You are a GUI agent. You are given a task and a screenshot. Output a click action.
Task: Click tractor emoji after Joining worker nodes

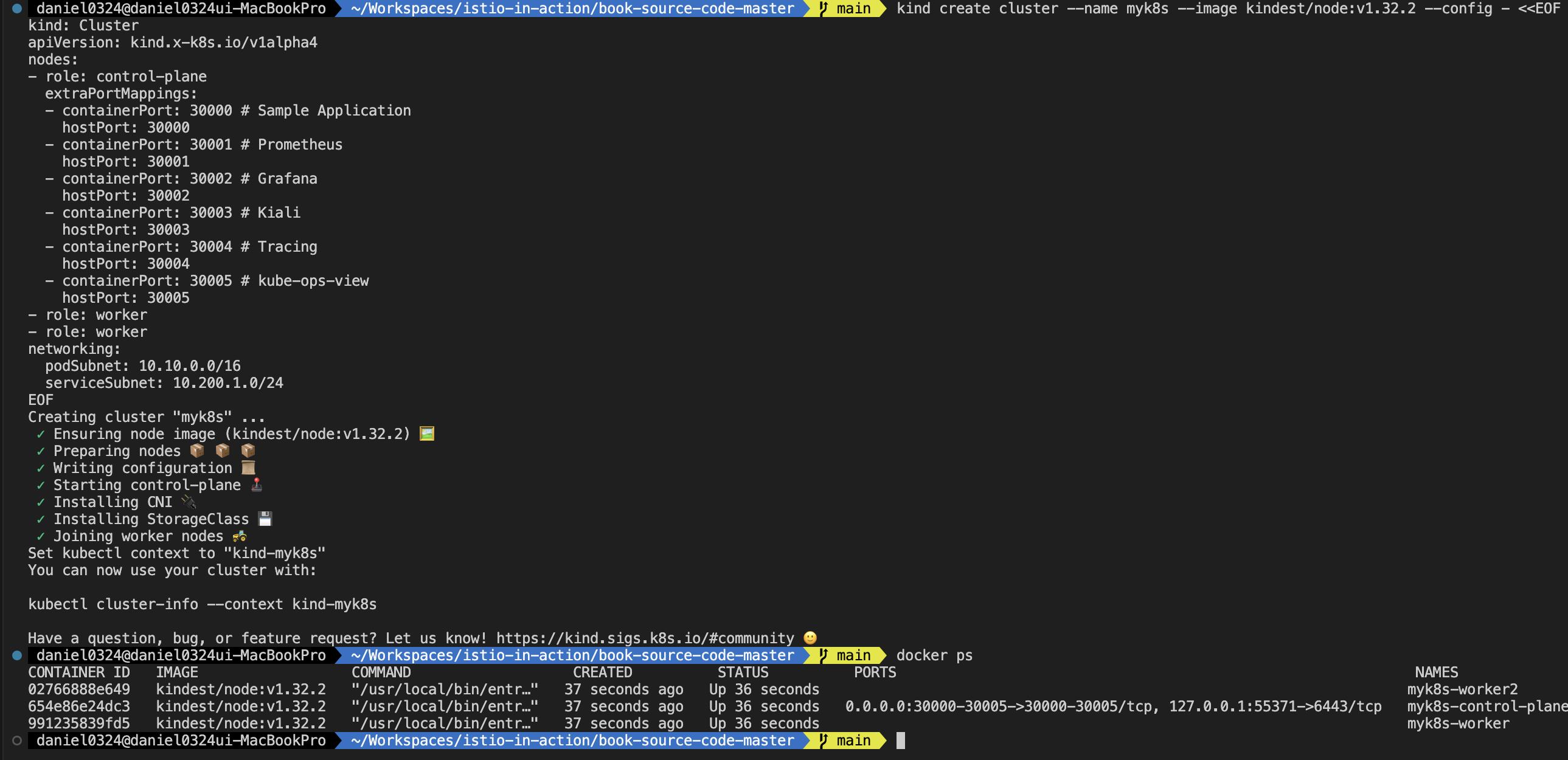point(239,536)
